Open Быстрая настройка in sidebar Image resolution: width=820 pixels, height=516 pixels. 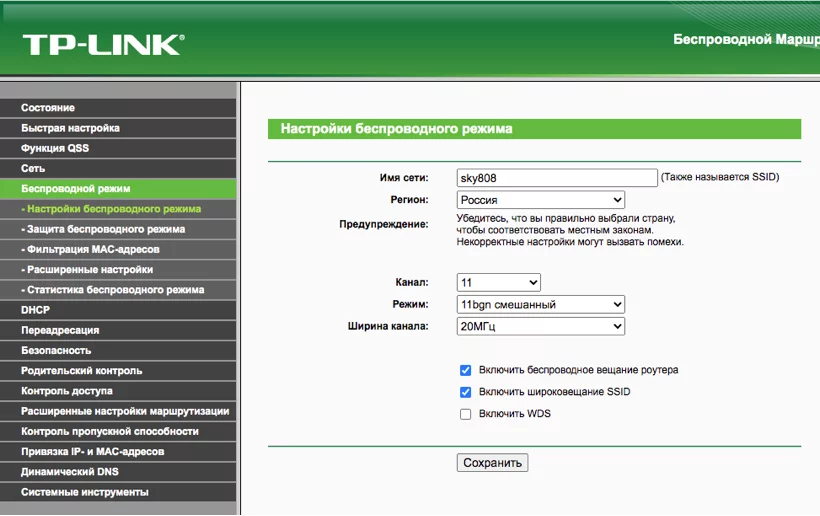click(118, 128)
